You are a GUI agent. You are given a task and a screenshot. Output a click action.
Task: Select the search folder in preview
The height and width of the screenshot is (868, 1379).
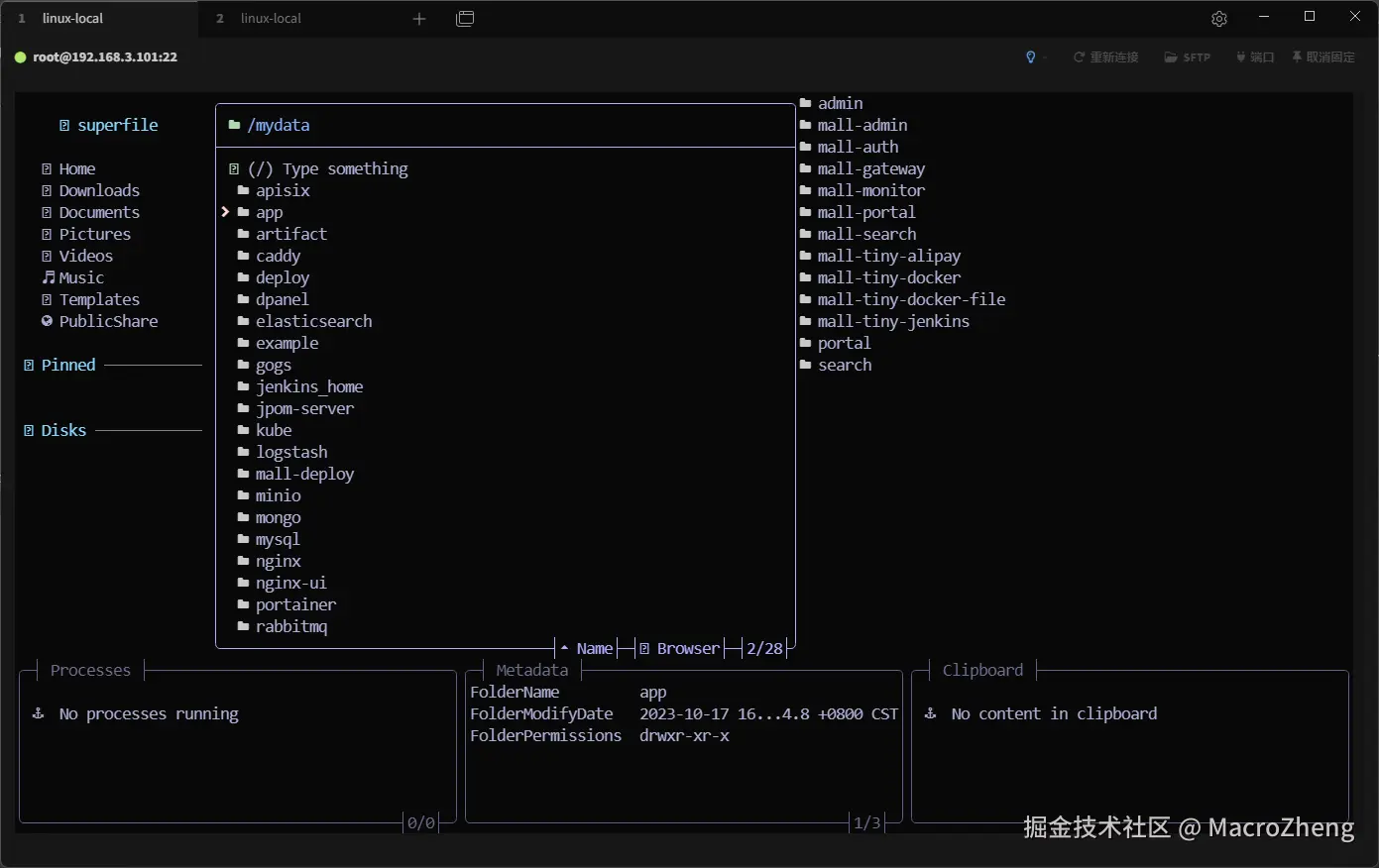pyautogui.click(x=844, y=366)
